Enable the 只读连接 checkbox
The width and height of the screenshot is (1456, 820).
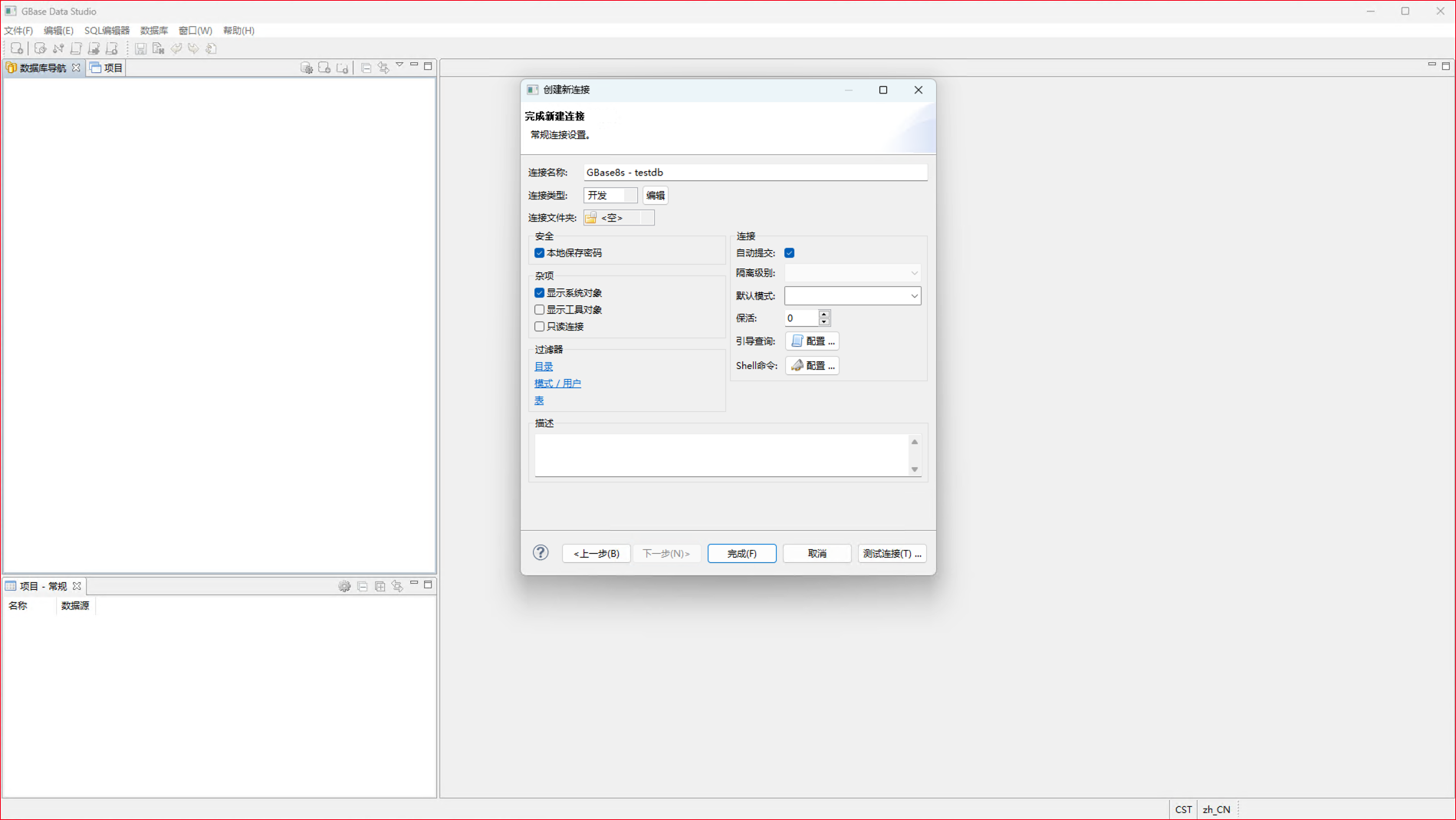point(540,327)
